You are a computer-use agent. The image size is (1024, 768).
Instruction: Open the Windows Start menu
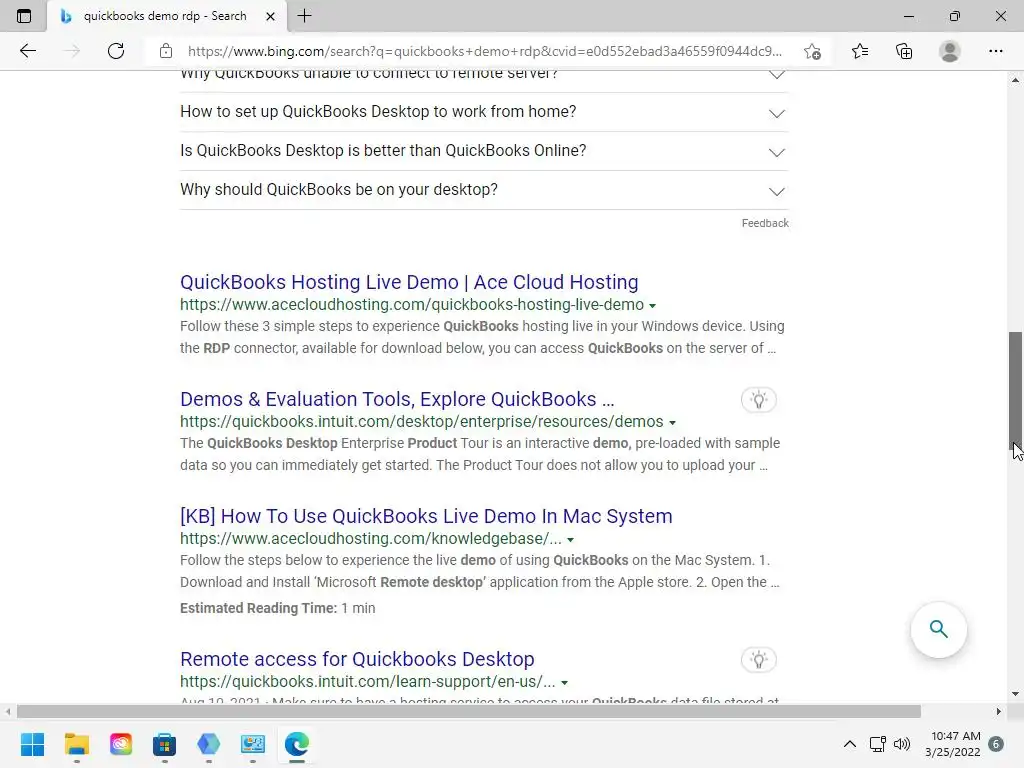click(32, 744)
